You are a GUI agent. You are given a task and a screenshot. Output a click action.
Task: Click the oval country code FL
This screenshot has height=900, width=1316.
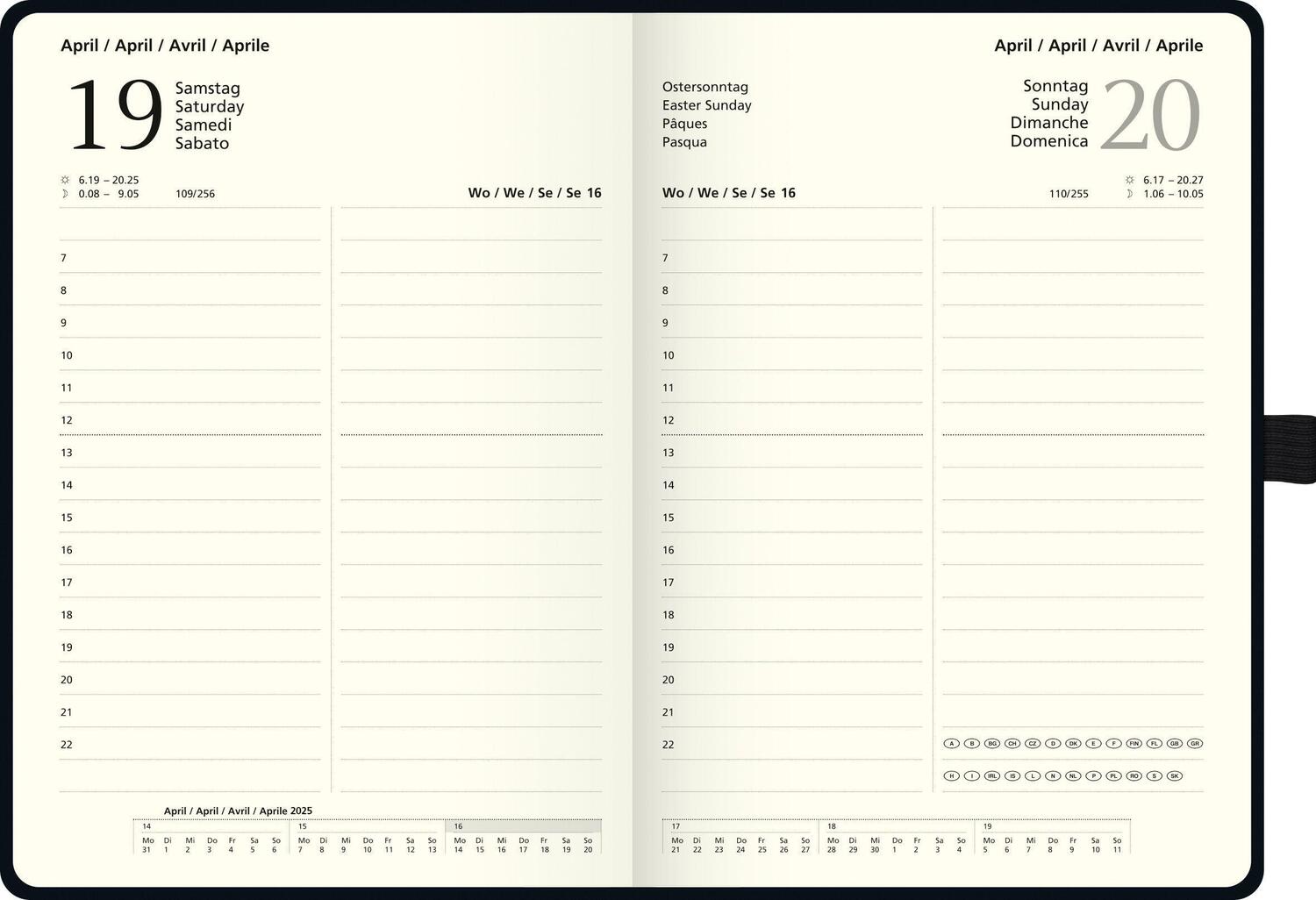click(1155, 744)
